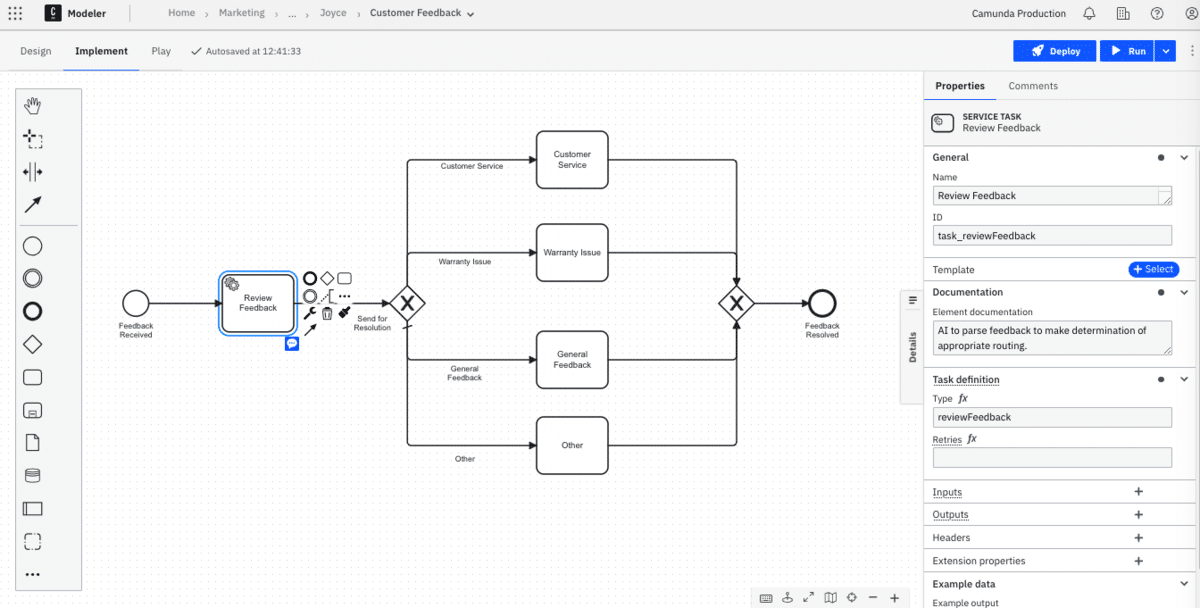This screenshot has height=608, width=1200.
Task: Activate the Lasso selection tool
Action: point(32,139)
